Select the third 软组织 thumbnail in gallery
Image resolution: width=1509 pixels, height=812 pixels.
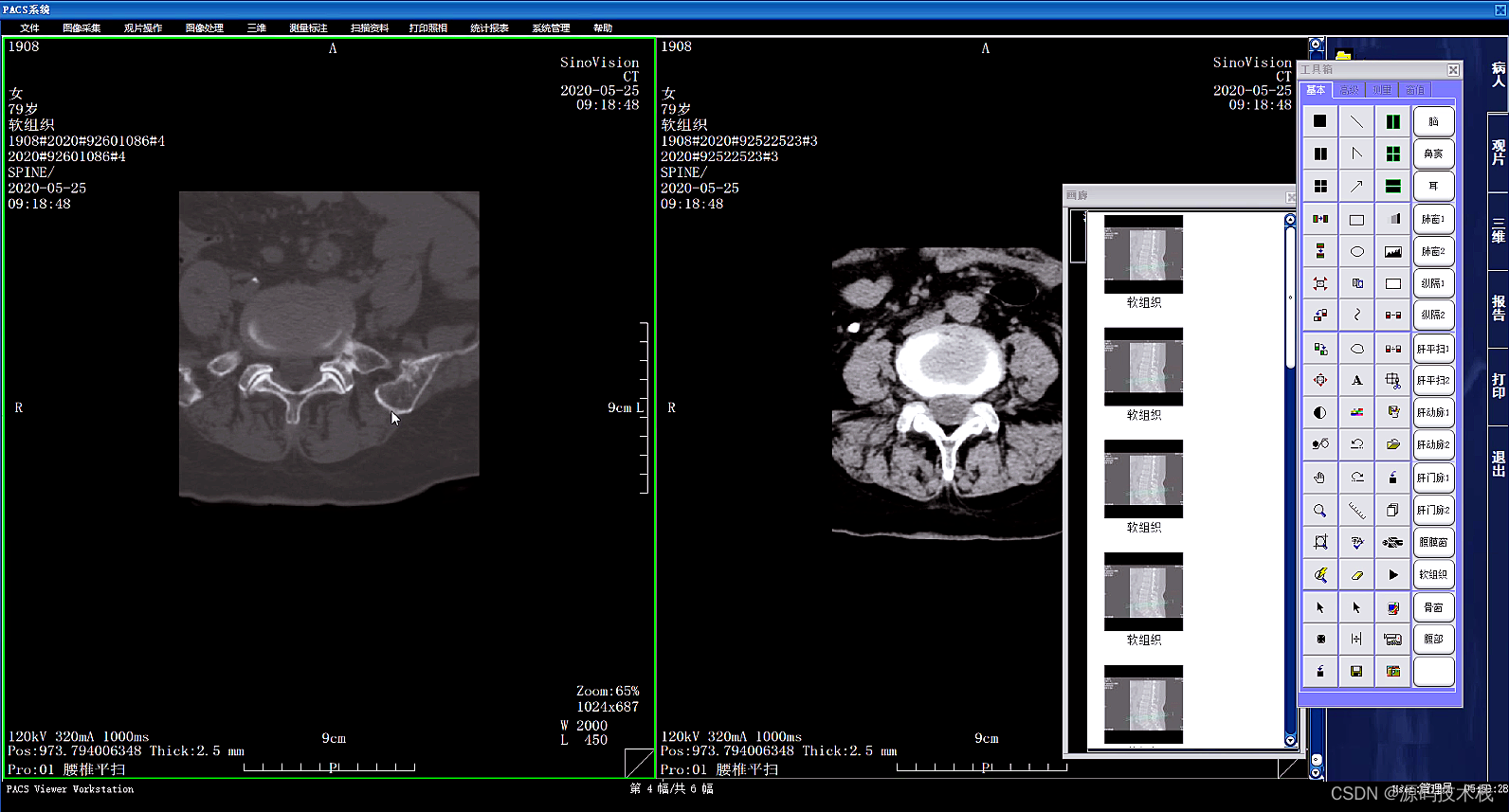pyautogui.click(x=1143, y=478)
